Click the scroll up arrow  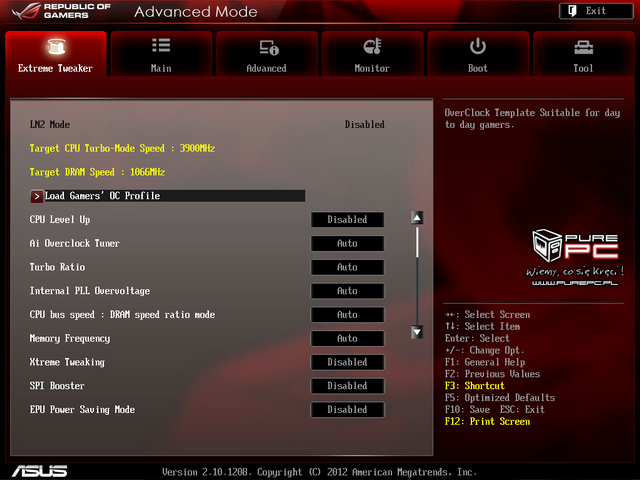pyautogui.click(x=417, y=218)
